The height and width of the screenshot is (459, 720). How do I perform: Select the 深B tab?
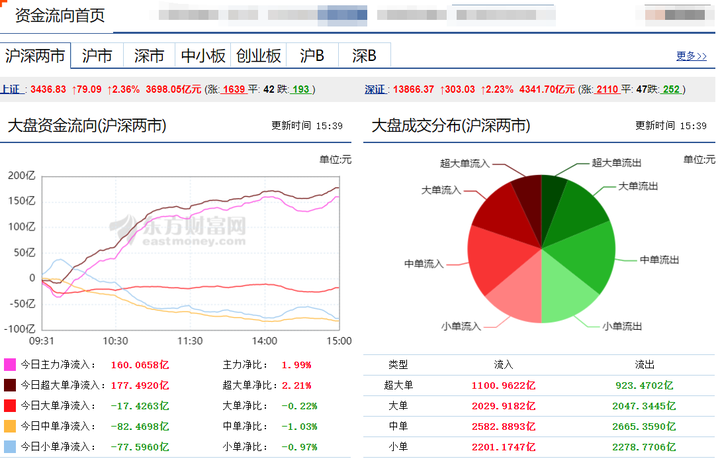(x=364, y=56)
